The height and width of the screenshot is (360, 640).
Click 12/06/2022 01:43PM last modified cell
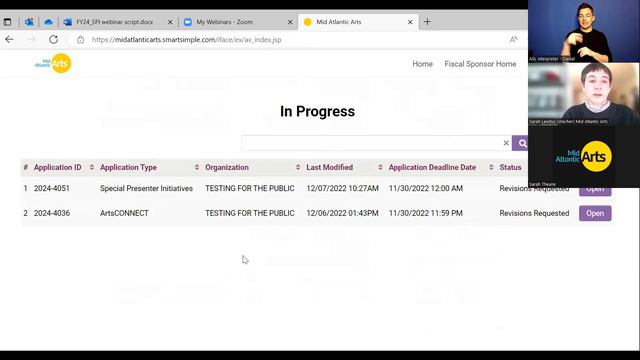coord(342,213)
